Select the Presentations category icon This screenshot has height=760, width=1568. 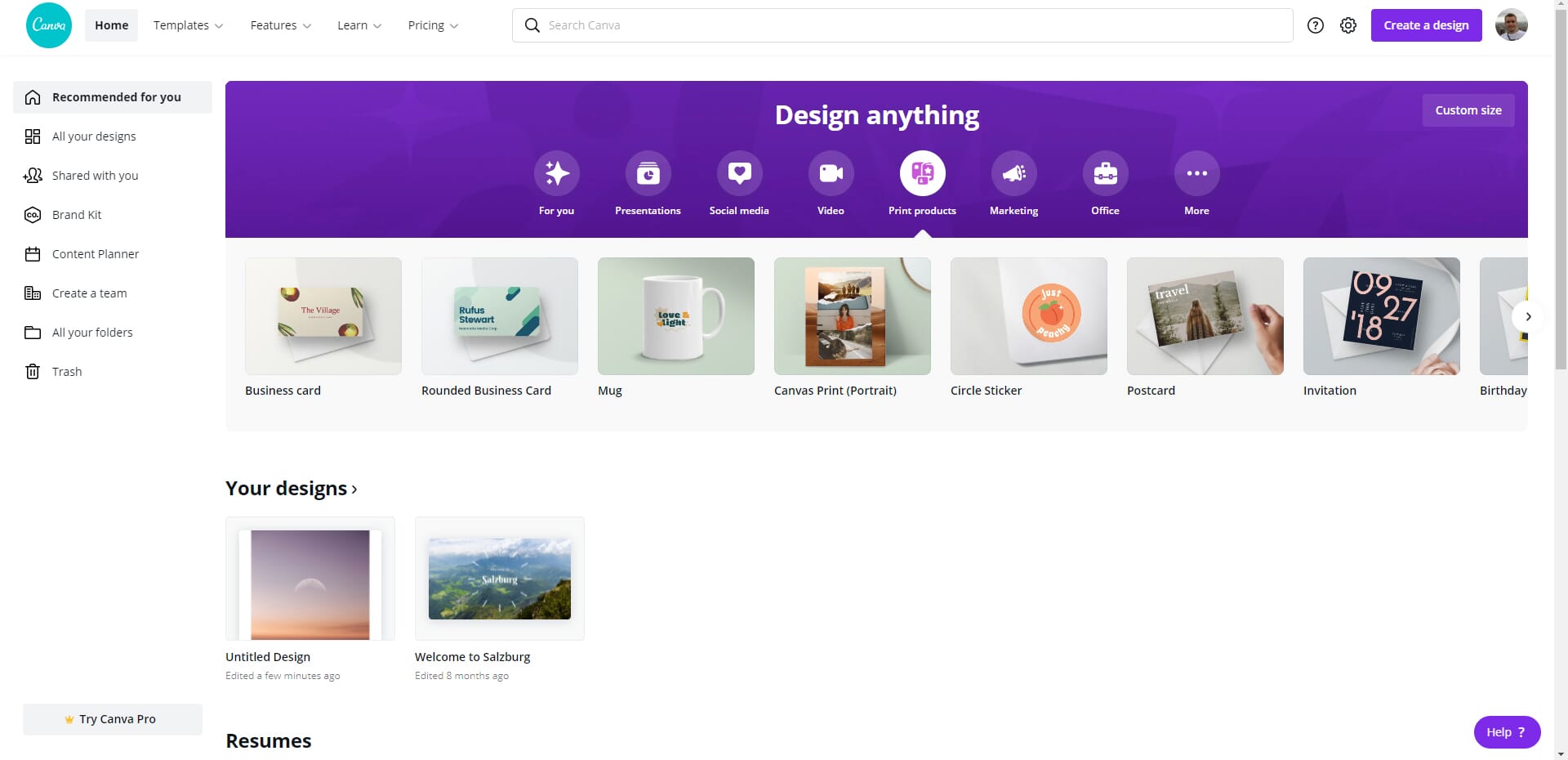tap(648, 173)
